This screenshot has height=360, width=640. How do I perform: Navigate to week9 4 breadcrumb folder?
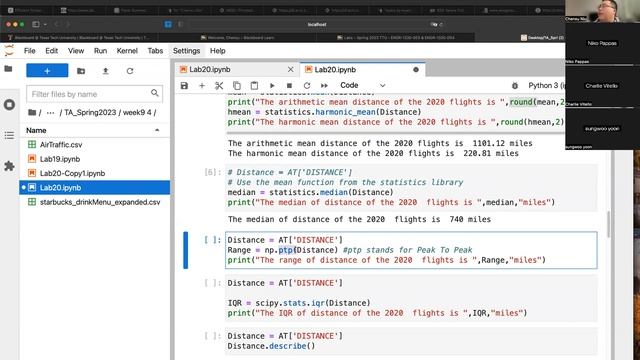click(138, 112)
